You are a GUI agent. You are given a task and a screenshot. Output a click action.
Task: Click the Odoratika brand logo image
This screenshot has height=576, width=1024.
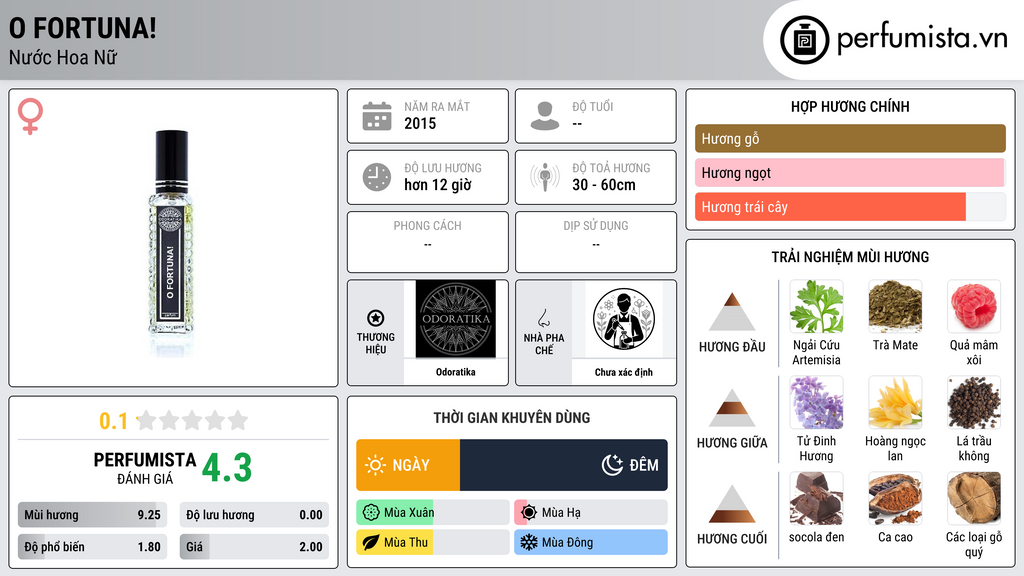pos(456,319)
